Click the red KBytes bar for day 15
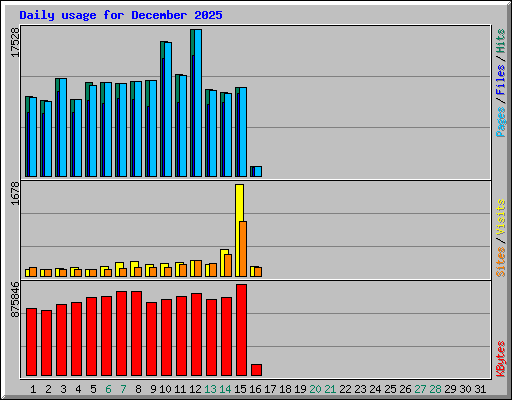This screenshot has height=400, width=512. pyautogui.click(x=241, y=330)
